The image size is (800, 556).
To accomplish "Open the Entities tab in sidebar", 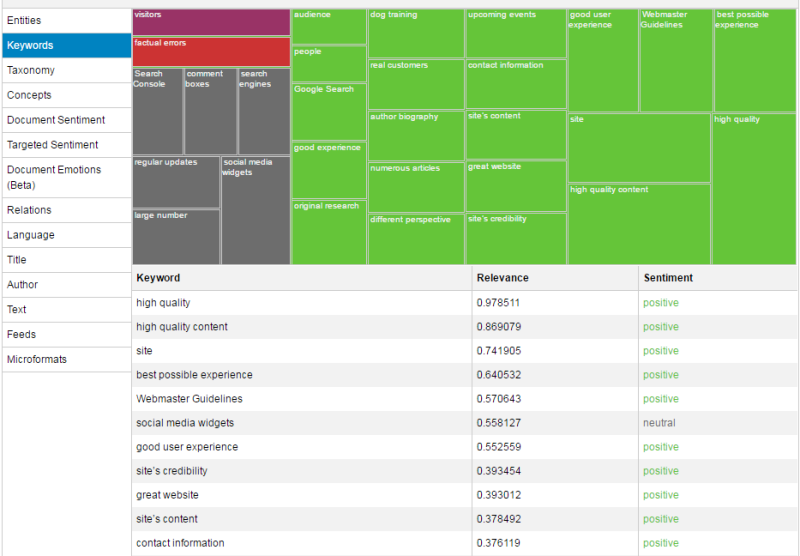I will click(66, 21).
